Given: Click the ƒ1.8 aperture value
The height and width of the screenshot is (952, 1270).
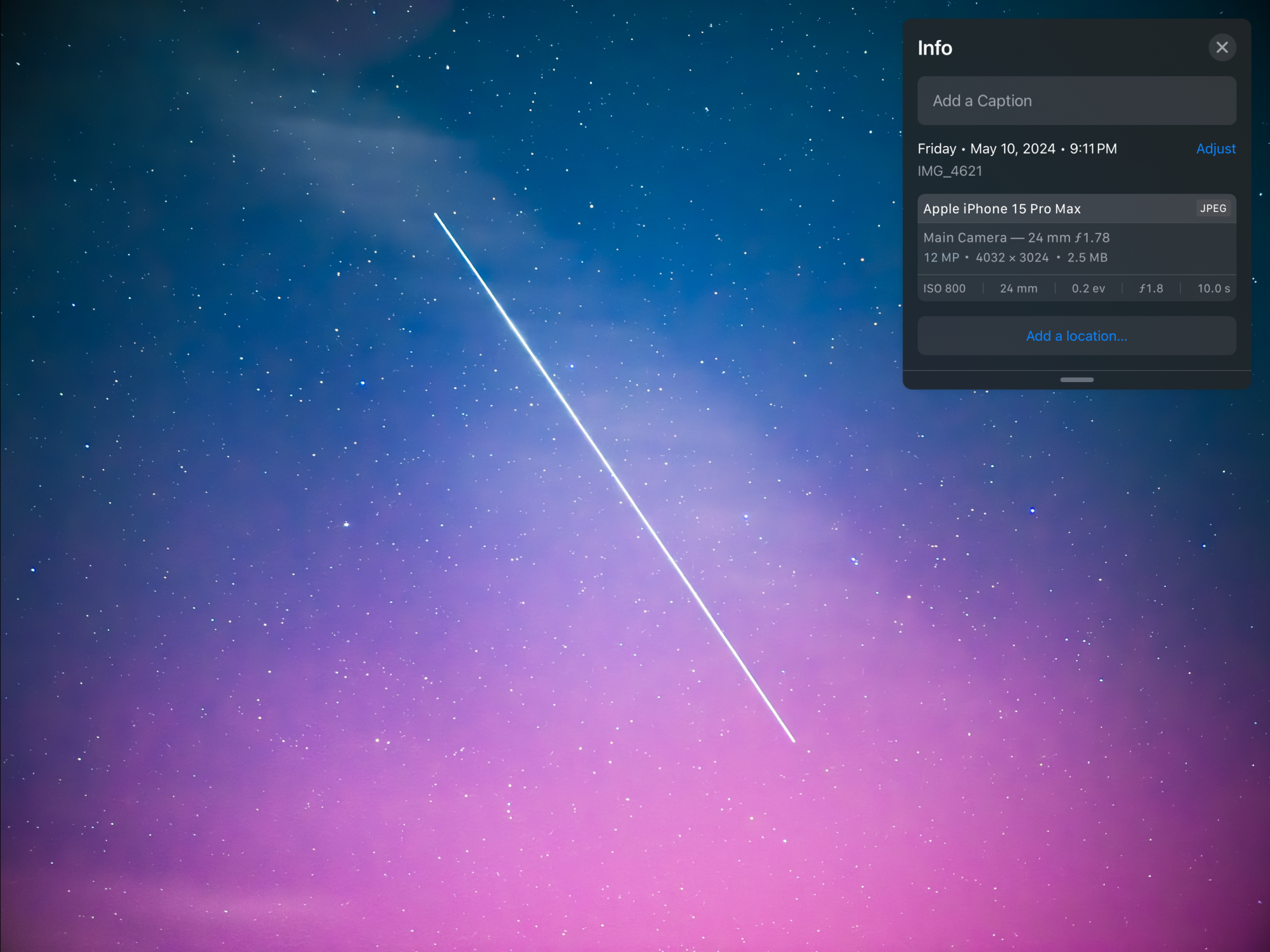Looking at the screenshot, I should click(x=1151, y=288).
